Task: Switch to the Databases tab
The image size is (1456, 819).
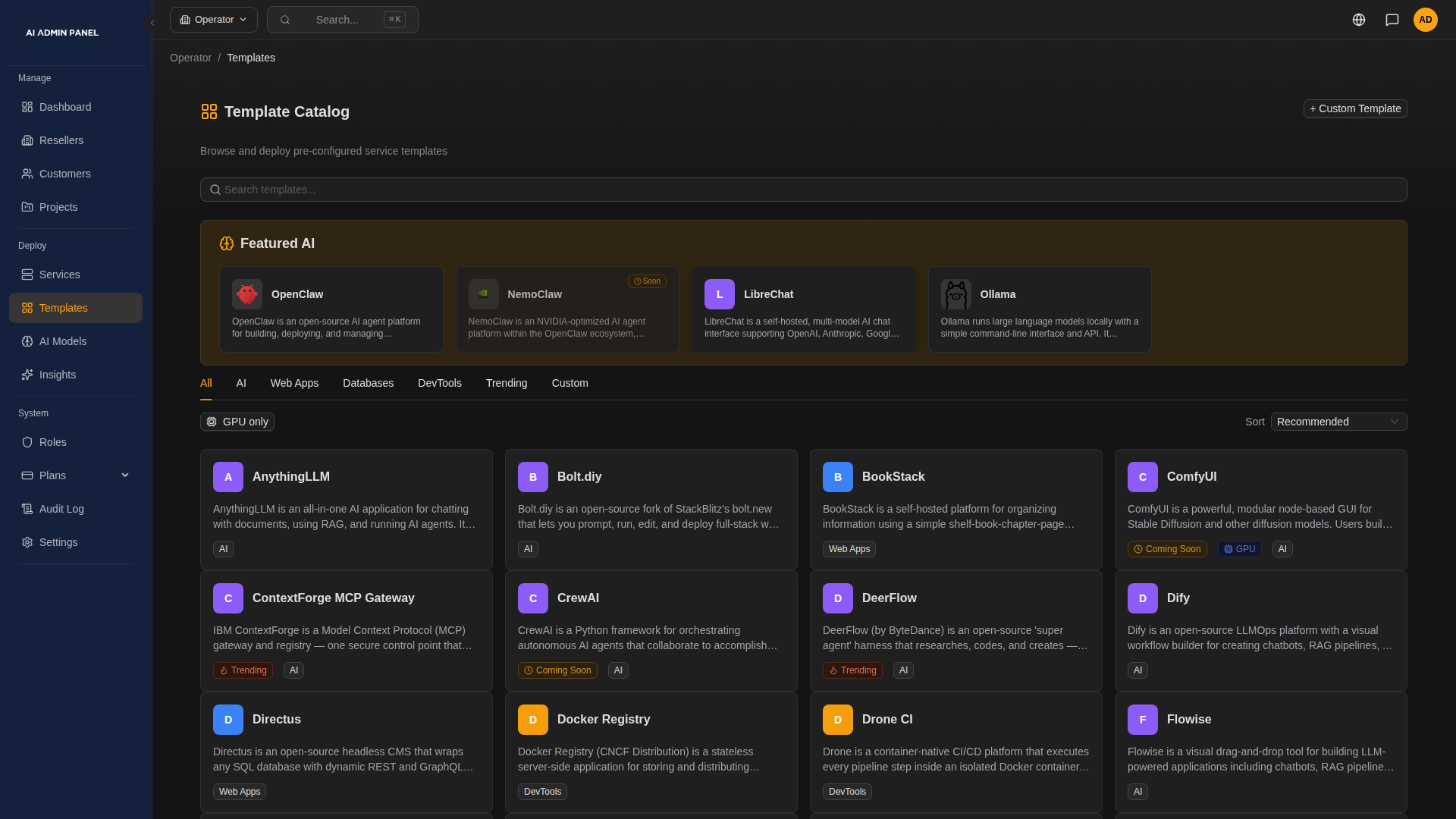Action: [368, 383]
